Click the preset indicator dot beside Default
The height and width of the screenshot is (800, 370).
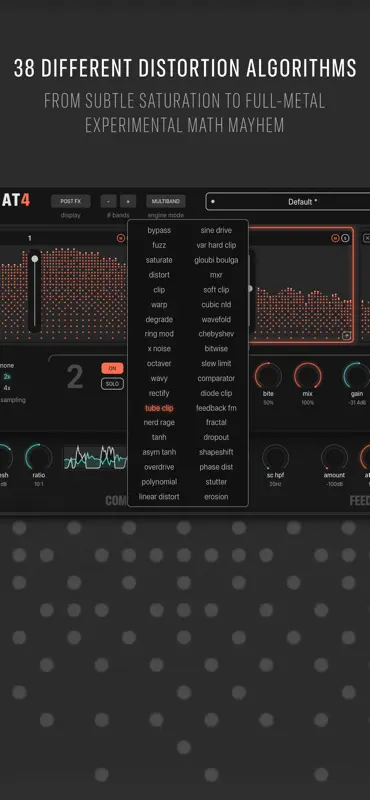click(x=213, y=202)
